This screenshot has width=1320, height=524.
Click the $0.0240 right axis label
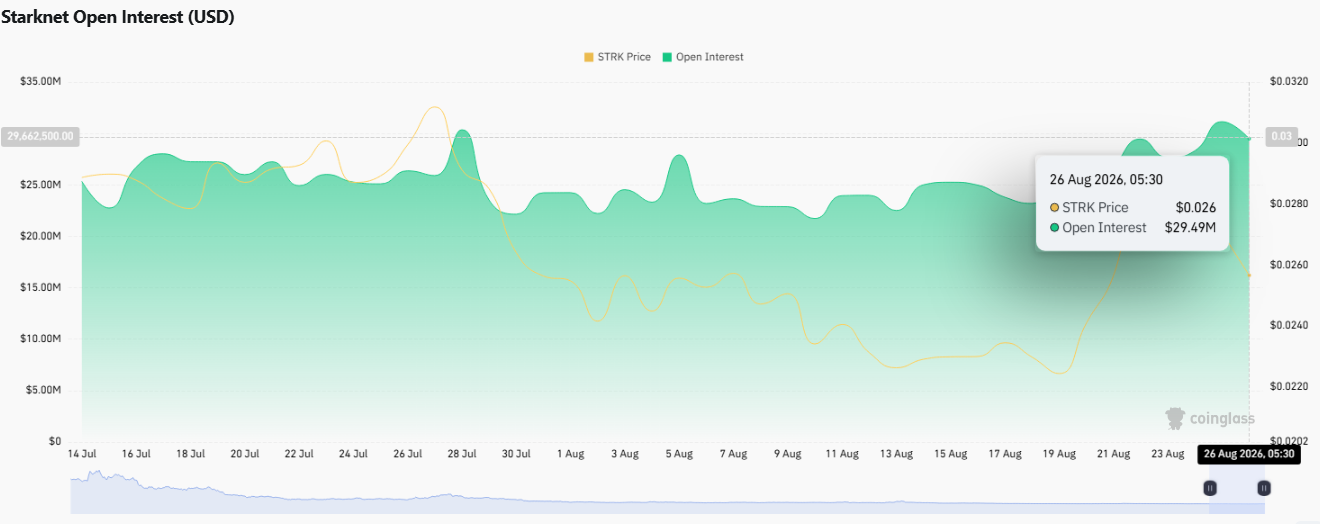pos(1288,325)
